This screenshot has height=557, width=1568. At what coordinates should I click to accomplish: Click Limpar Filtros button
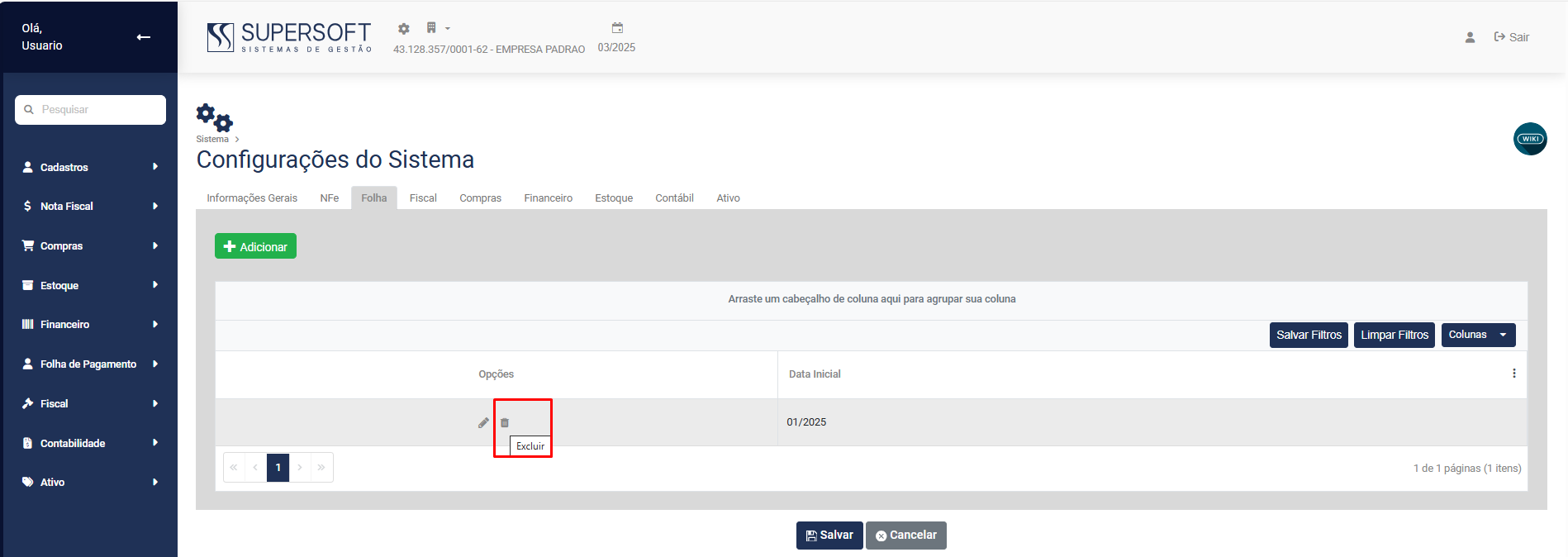(x=1394, y=335)
